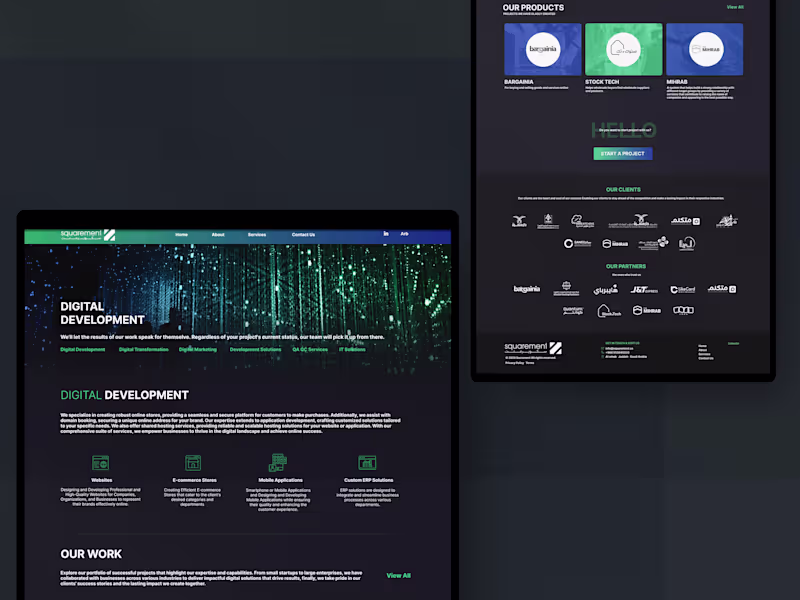800x600 pixels.
Task: Click the Websites service icon
Action: point(101,463)
